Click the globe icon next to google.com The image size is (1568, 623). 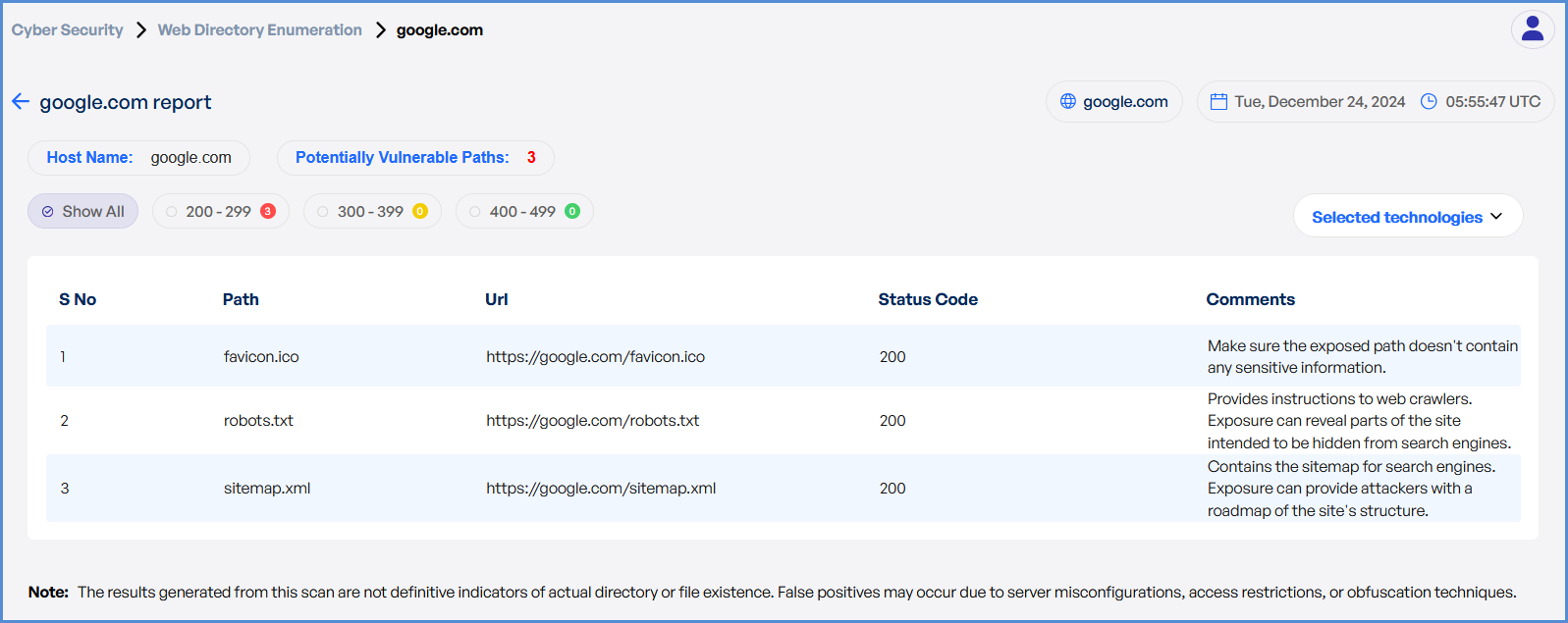pos(1068,101)
